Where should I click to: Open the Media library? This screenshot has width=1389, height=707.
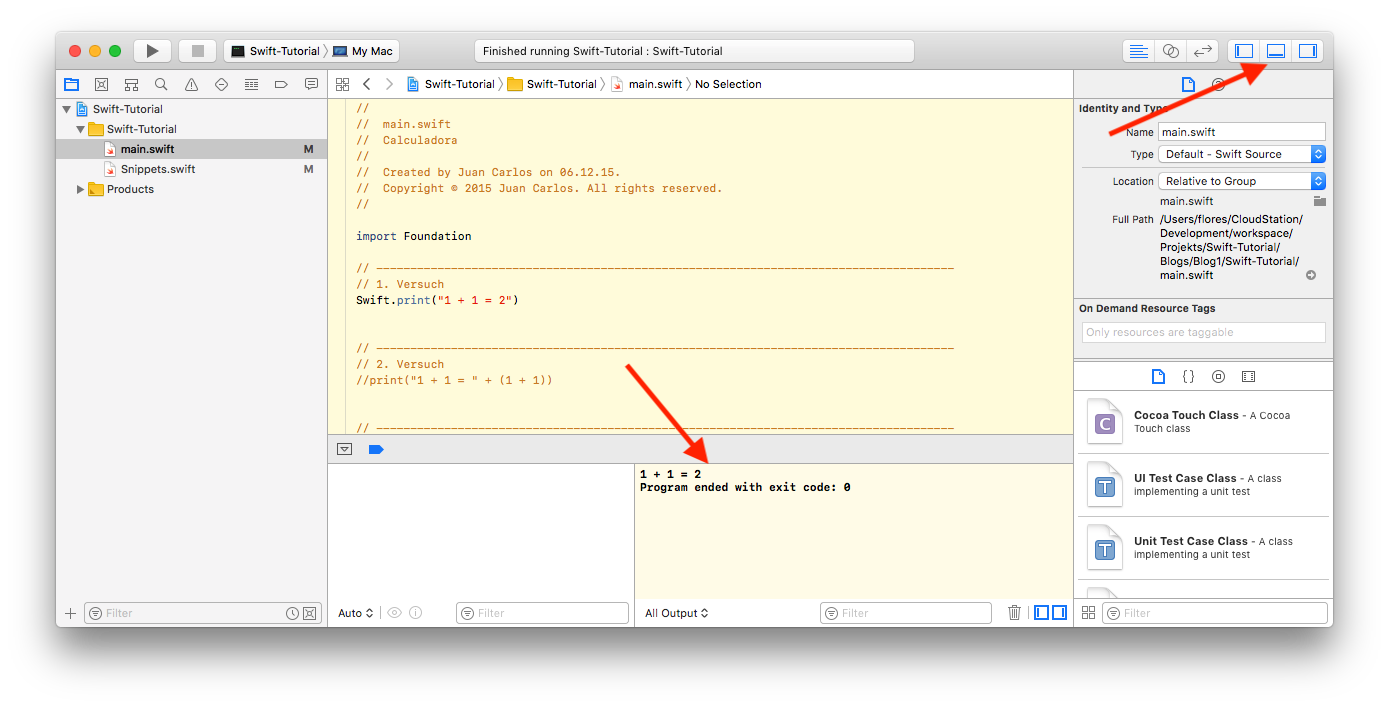(1248, 376)
